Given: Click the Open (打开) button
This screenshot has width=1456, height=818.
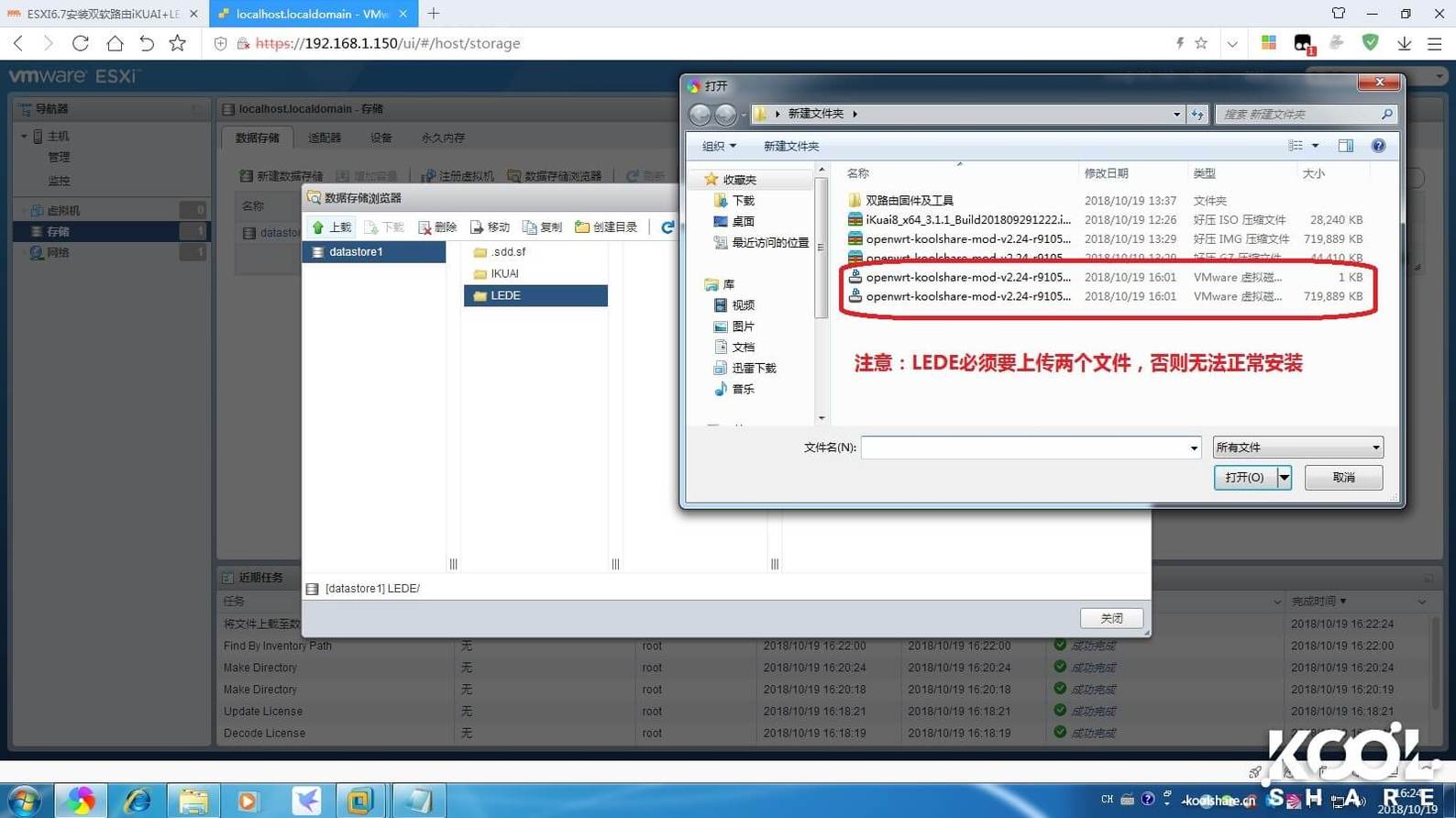Looking at the screenshot, I should coord(1245,478).
